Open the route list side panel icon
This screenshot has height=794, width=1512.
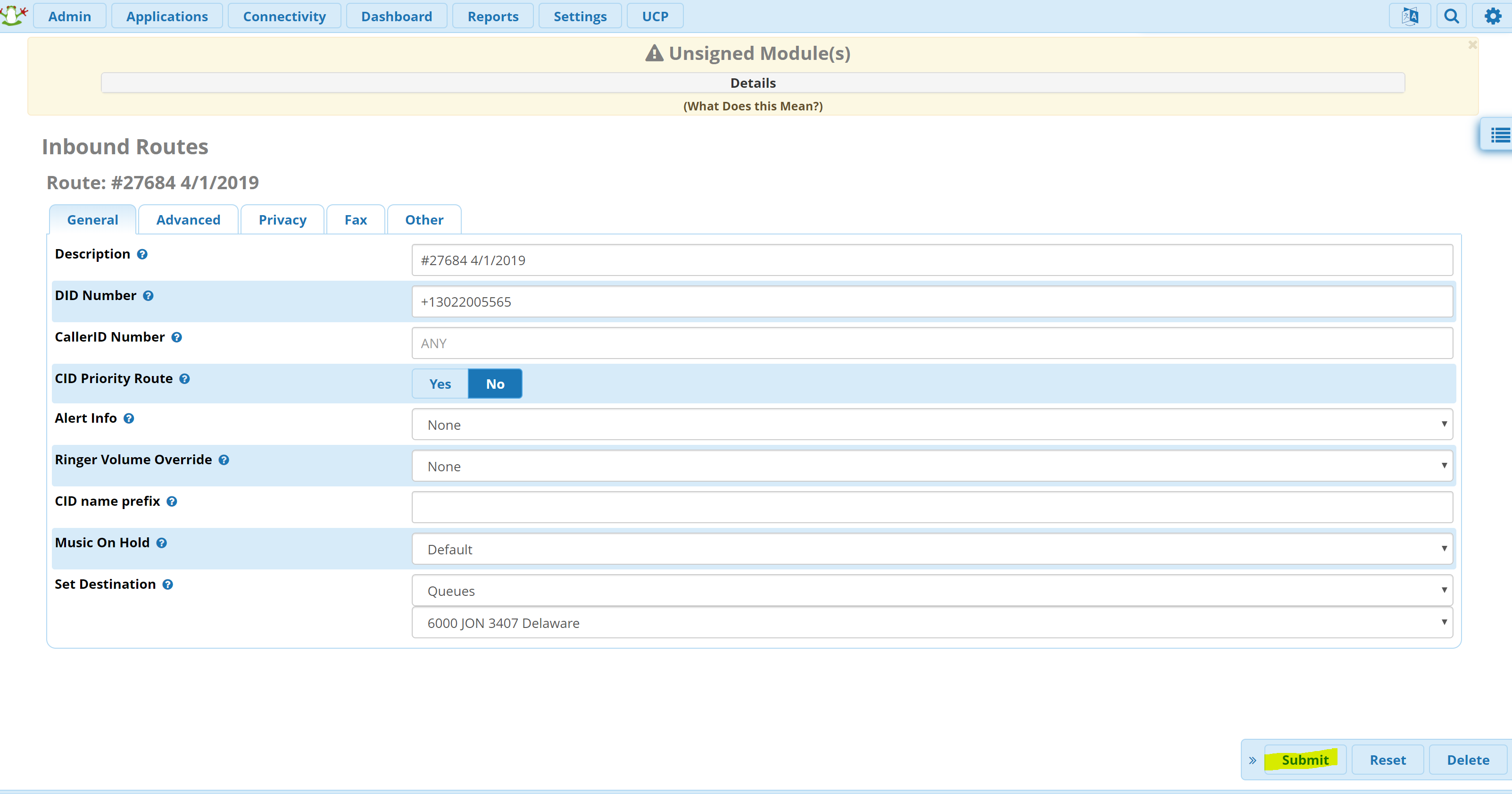1500,136
